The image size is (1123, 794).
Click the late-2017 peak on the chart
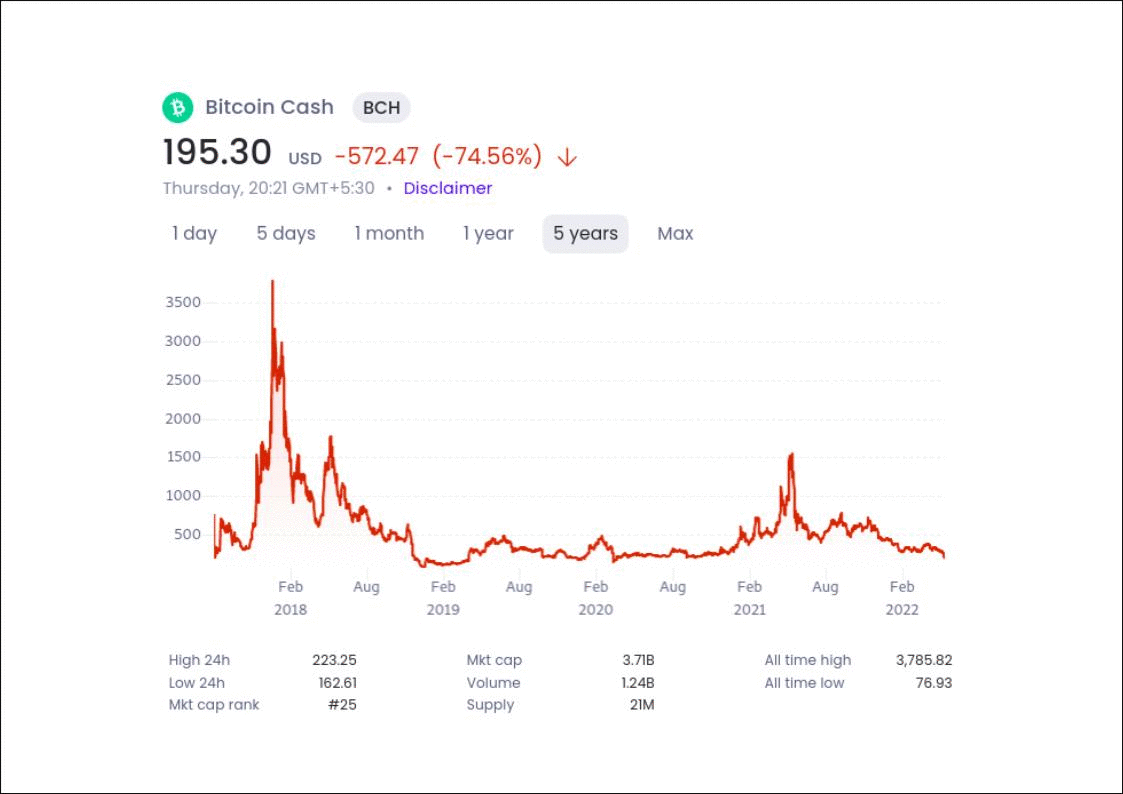tap(272, 282)
